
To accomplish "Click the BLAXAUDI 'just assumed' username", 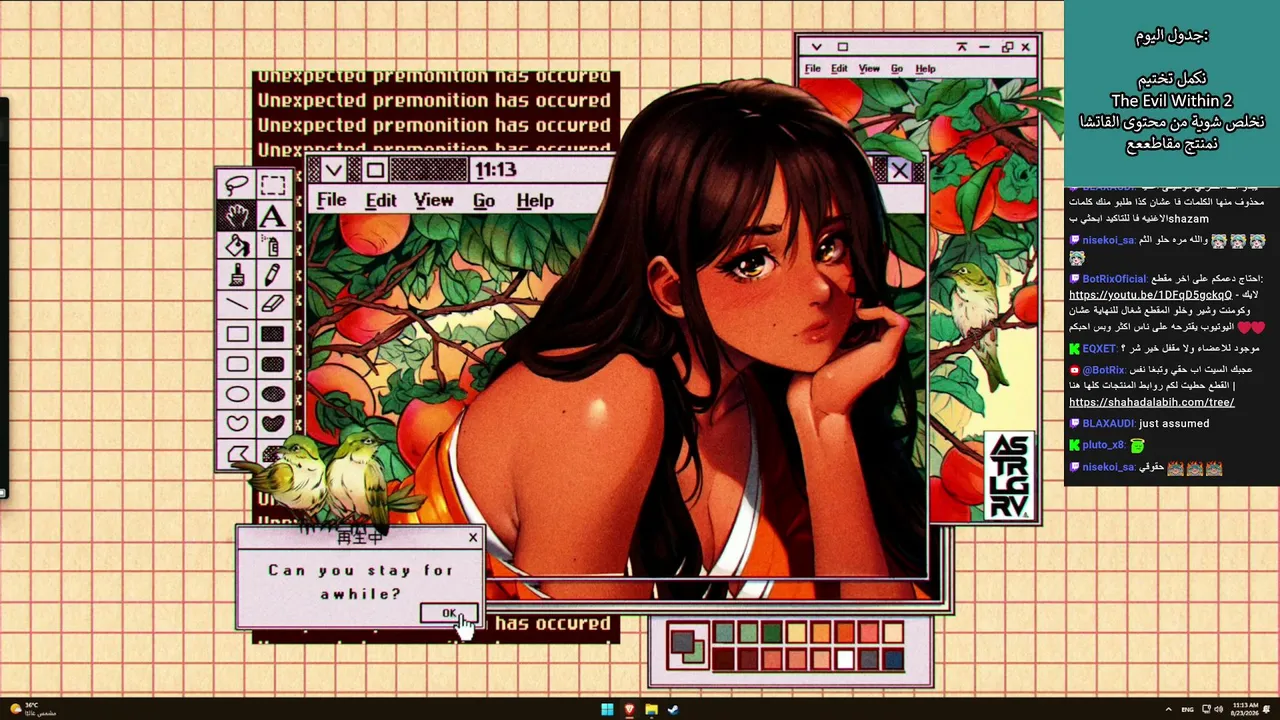I will [x=1108, y=423].
